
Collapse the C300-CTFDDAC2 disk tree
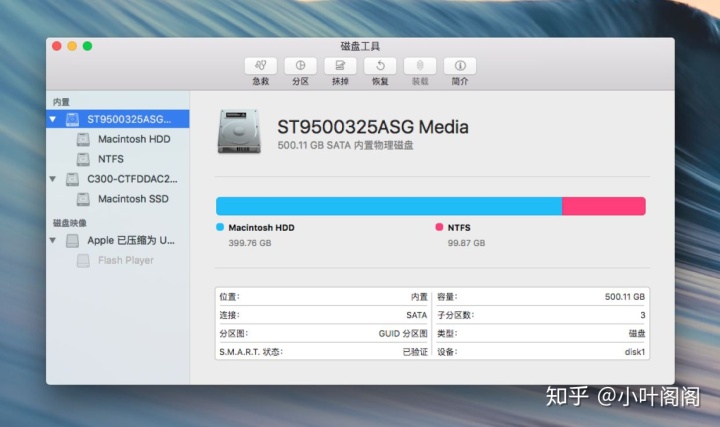[53, 179]
